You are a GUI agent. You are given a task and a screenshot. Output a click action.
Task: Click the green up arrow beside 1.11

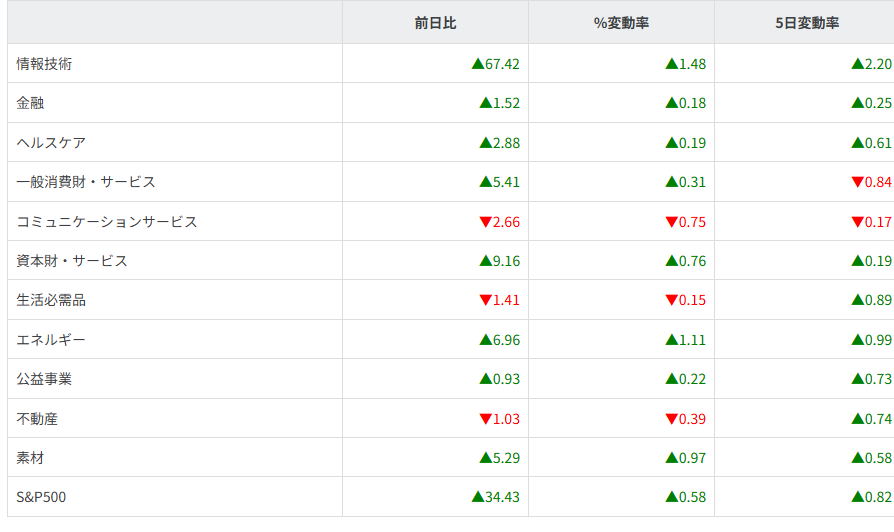671,340
